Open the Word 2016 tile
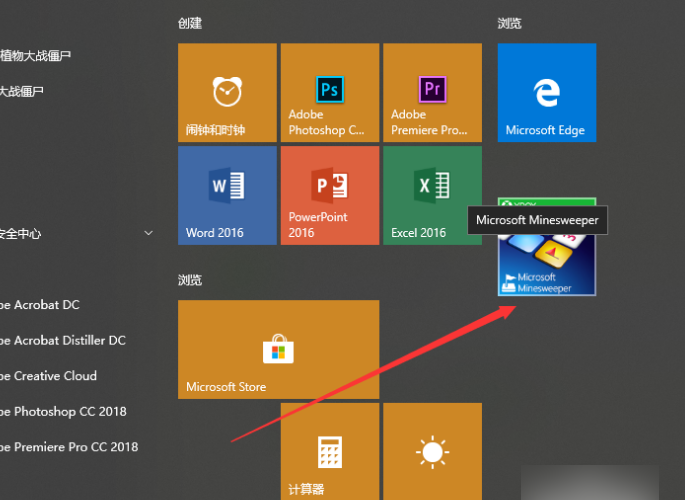Screen dimensions: 685x500 (227, 195)
